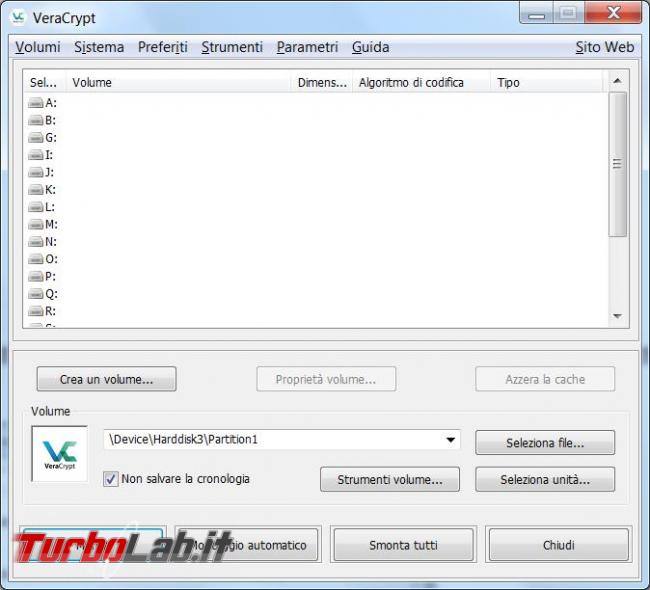This screenshot has height=590, width=650.
Task: Click the 'Sel...' column header
Action: click(44, 82)
